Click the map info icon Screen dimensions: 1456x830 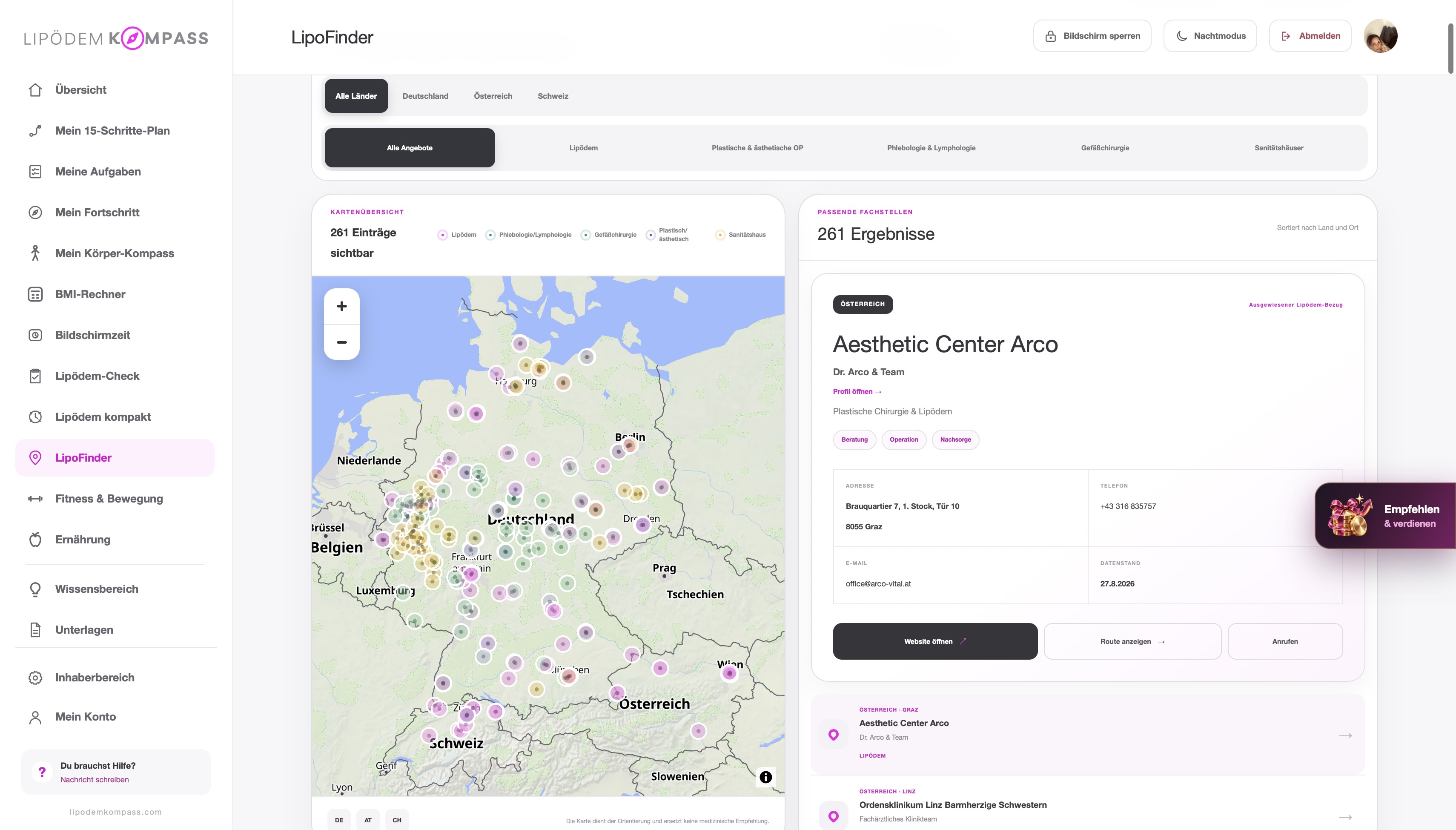pyautogui.click(x=765, y=777)
